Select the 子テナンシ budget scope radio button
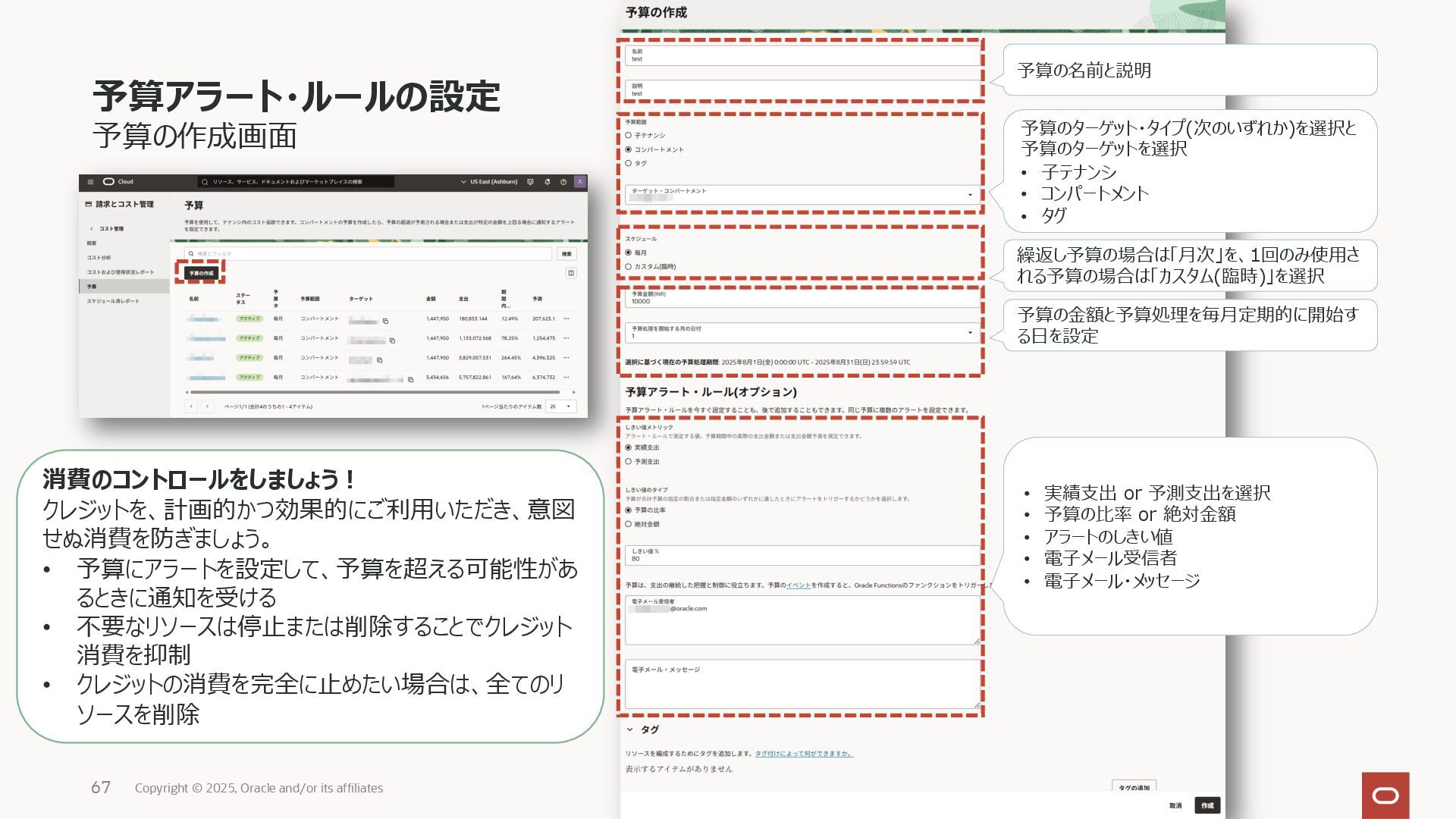 [x=629, y=136]
